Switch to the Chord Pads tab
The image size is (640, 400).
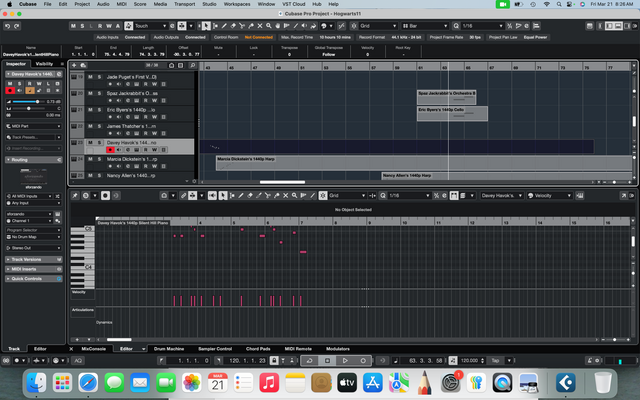pos(258,349)
